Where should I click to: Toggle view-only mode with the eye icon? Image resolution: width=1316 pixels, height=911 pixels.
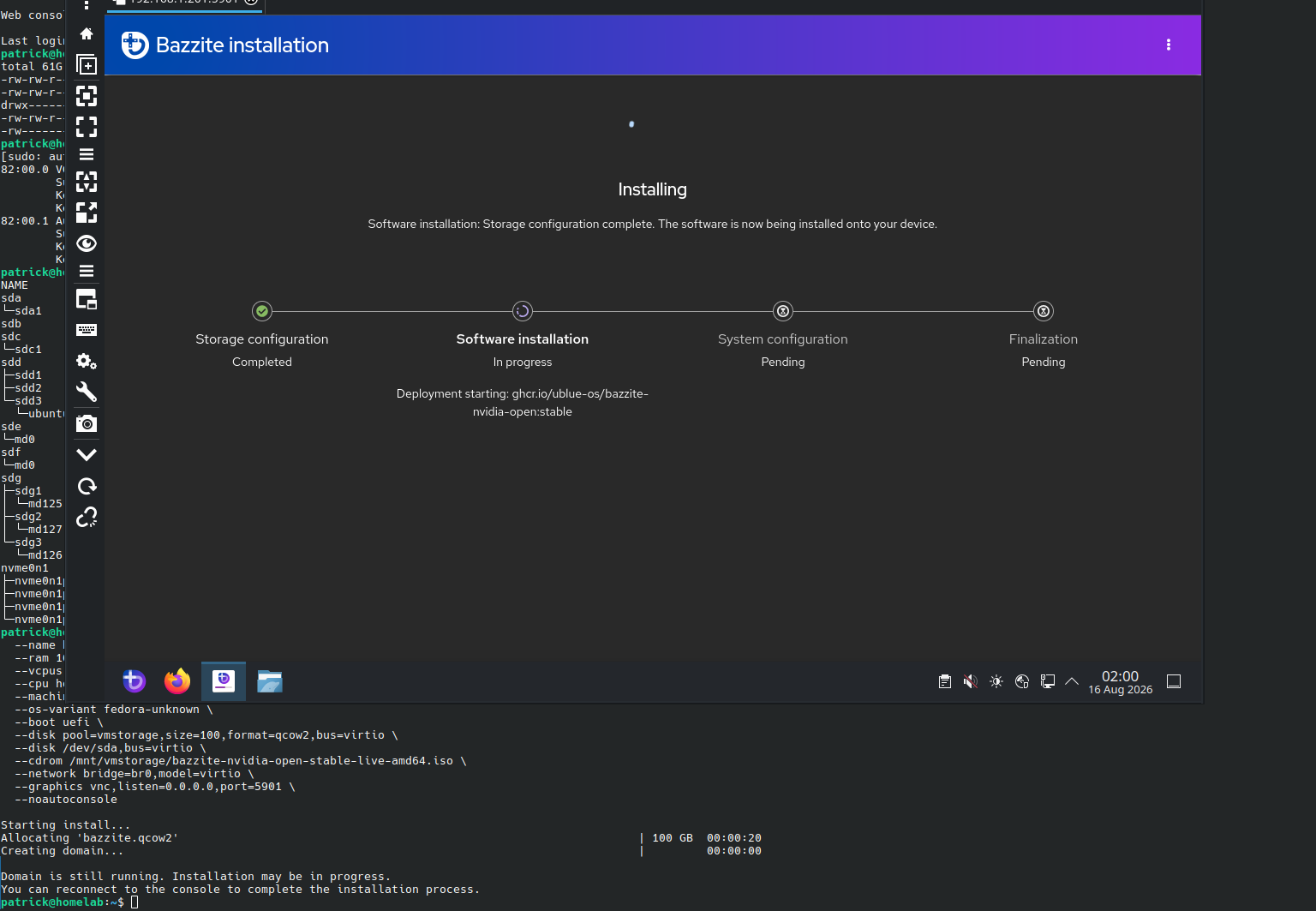coord(87,243)
